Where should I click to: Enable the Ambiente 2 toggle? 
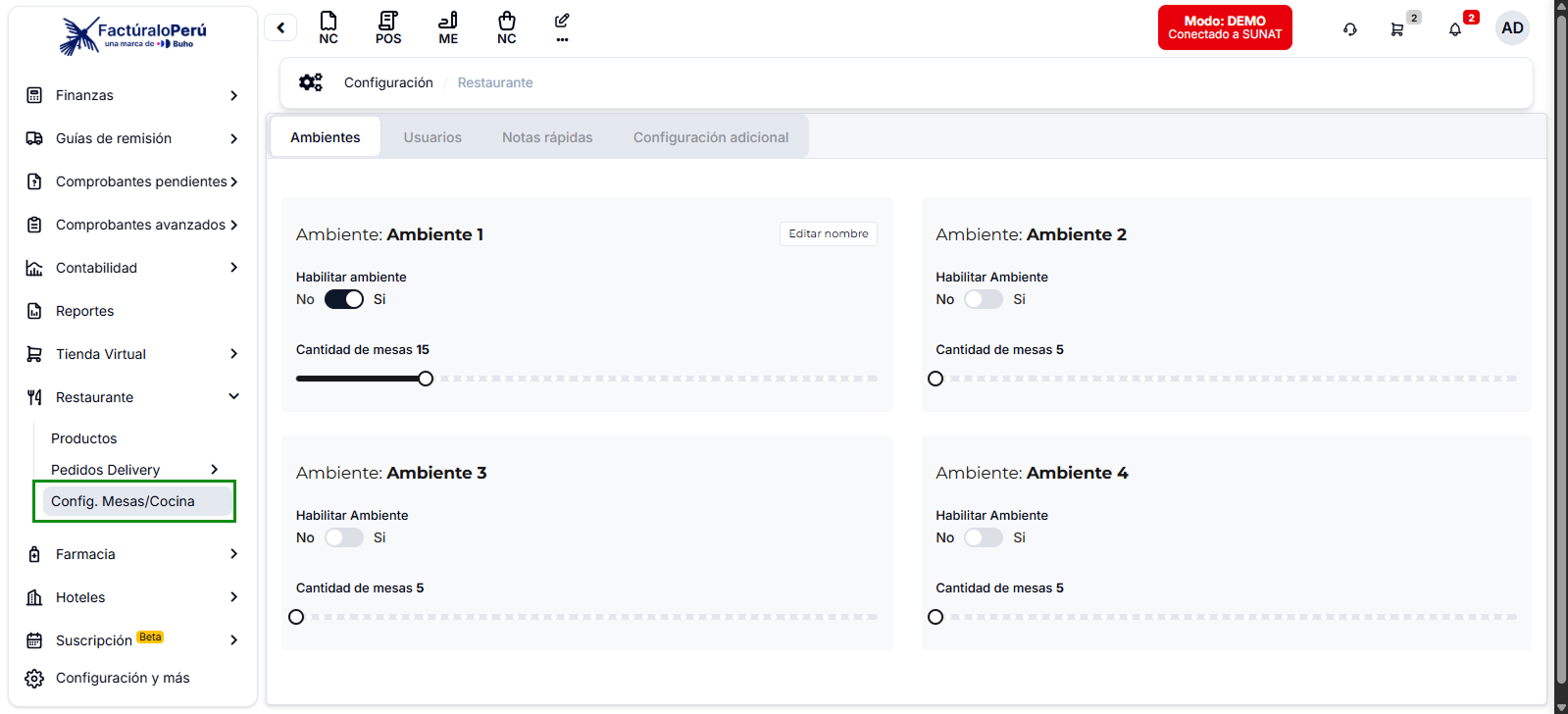(983, 299)
